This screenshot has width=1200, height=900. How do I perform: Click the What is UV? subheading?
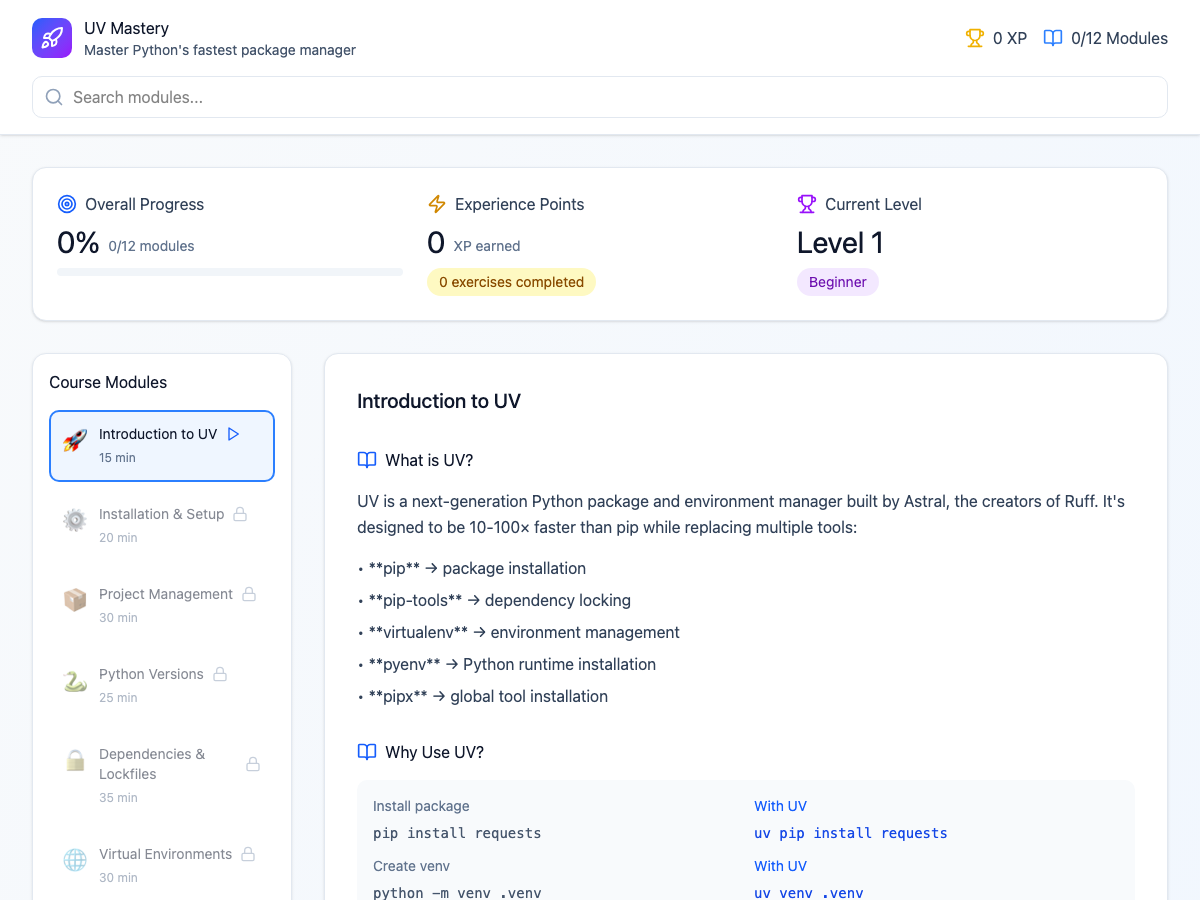[429, 460]
